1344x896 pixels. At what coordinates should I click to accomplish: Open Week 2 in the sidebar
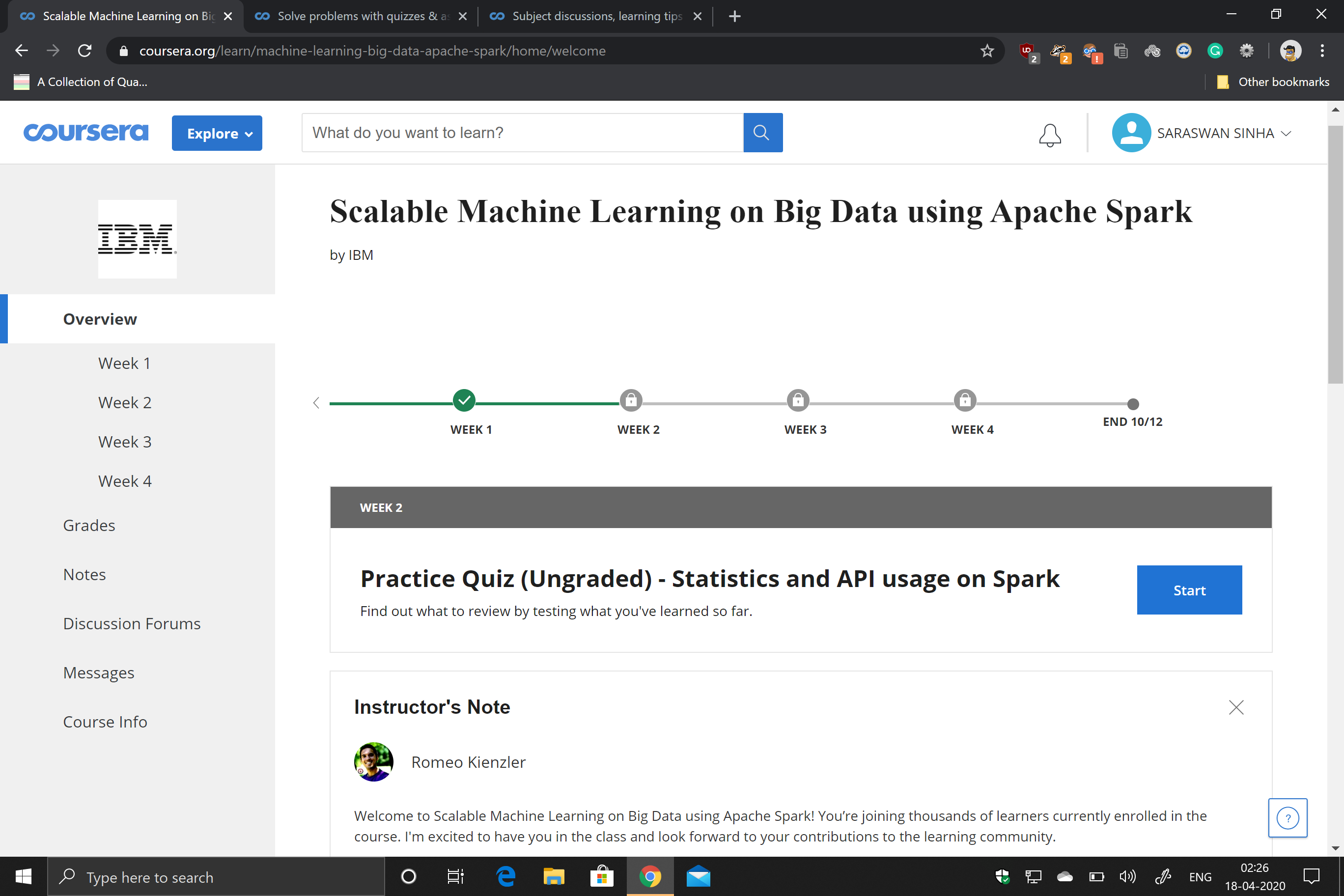[125, 402]
